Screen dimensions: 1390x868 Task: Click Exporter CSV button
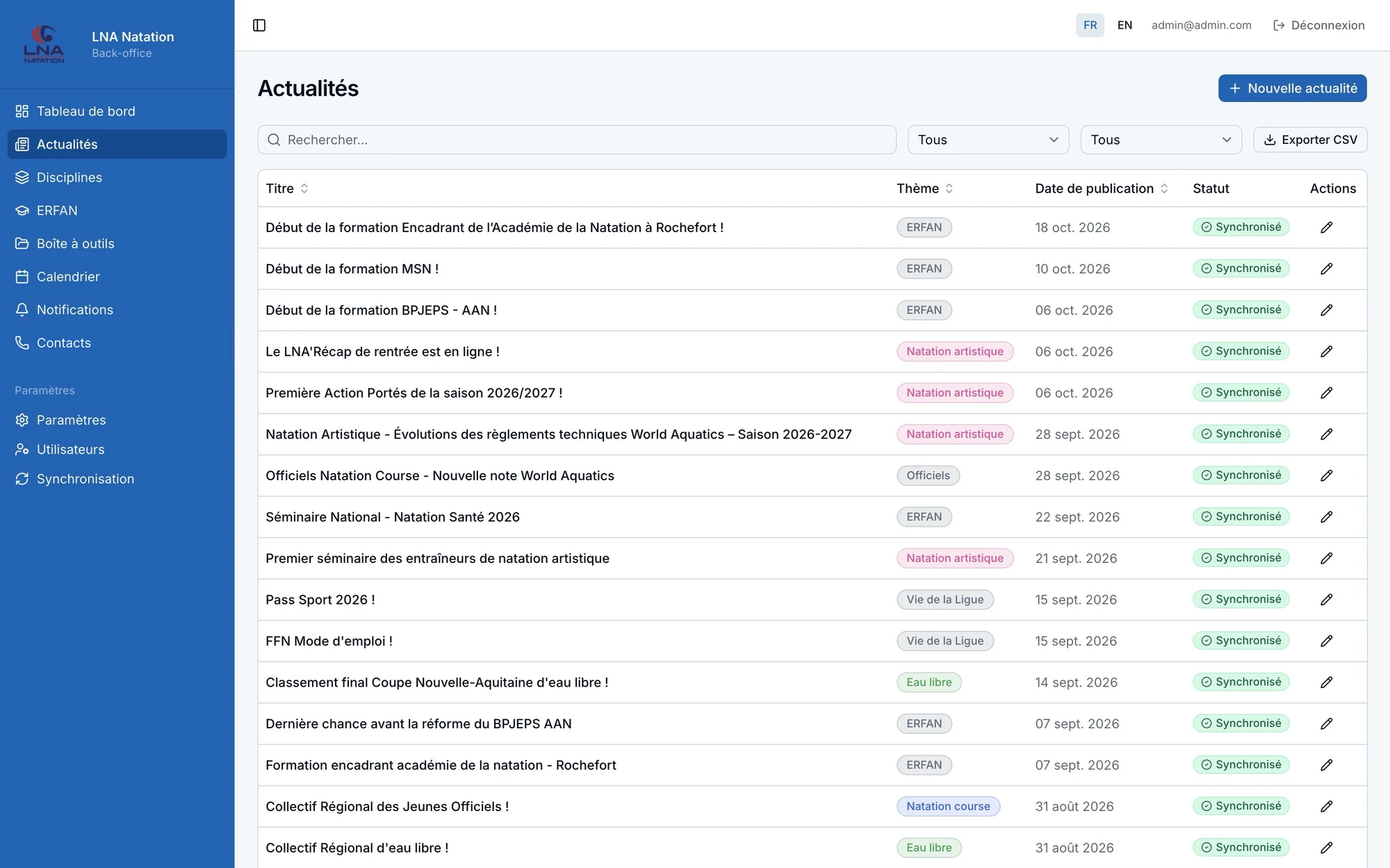[1310, 140]
